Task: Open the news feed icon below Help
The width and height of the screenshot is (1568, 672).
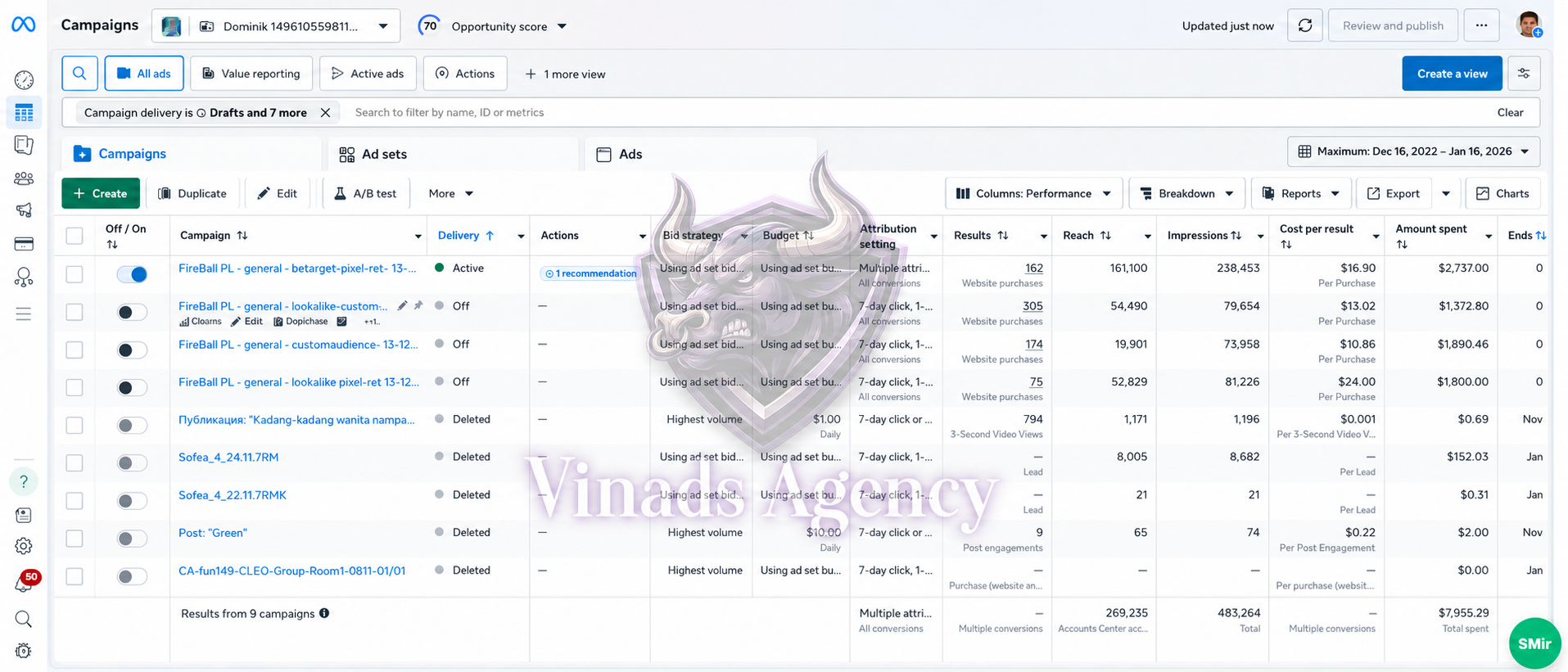Action: 24,515
